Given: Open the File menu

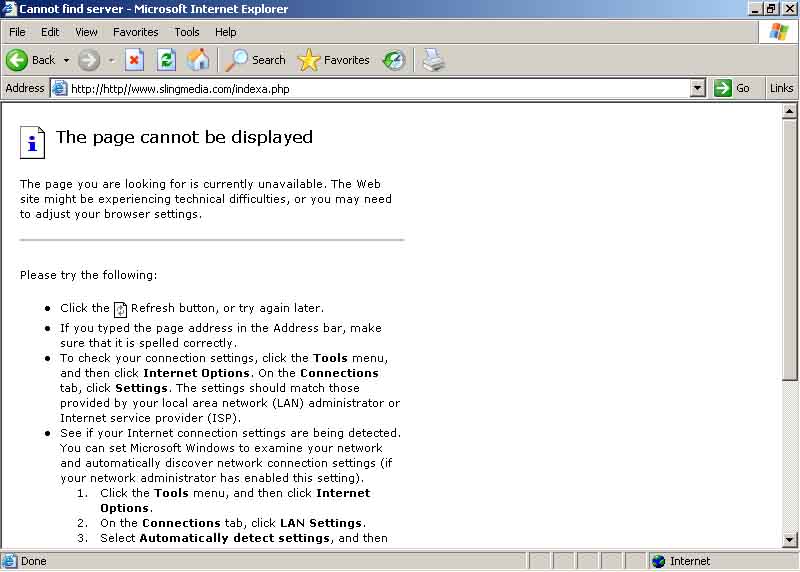Looking at the screenshot, I should [x=17, y=32].
